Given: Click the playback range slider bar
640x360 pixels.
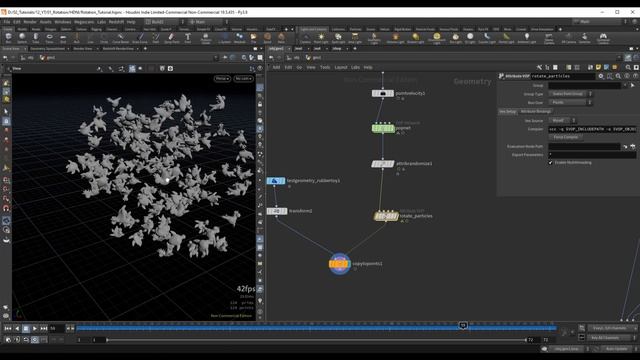Looking at the screenshot, I should (x=317, y=340).
